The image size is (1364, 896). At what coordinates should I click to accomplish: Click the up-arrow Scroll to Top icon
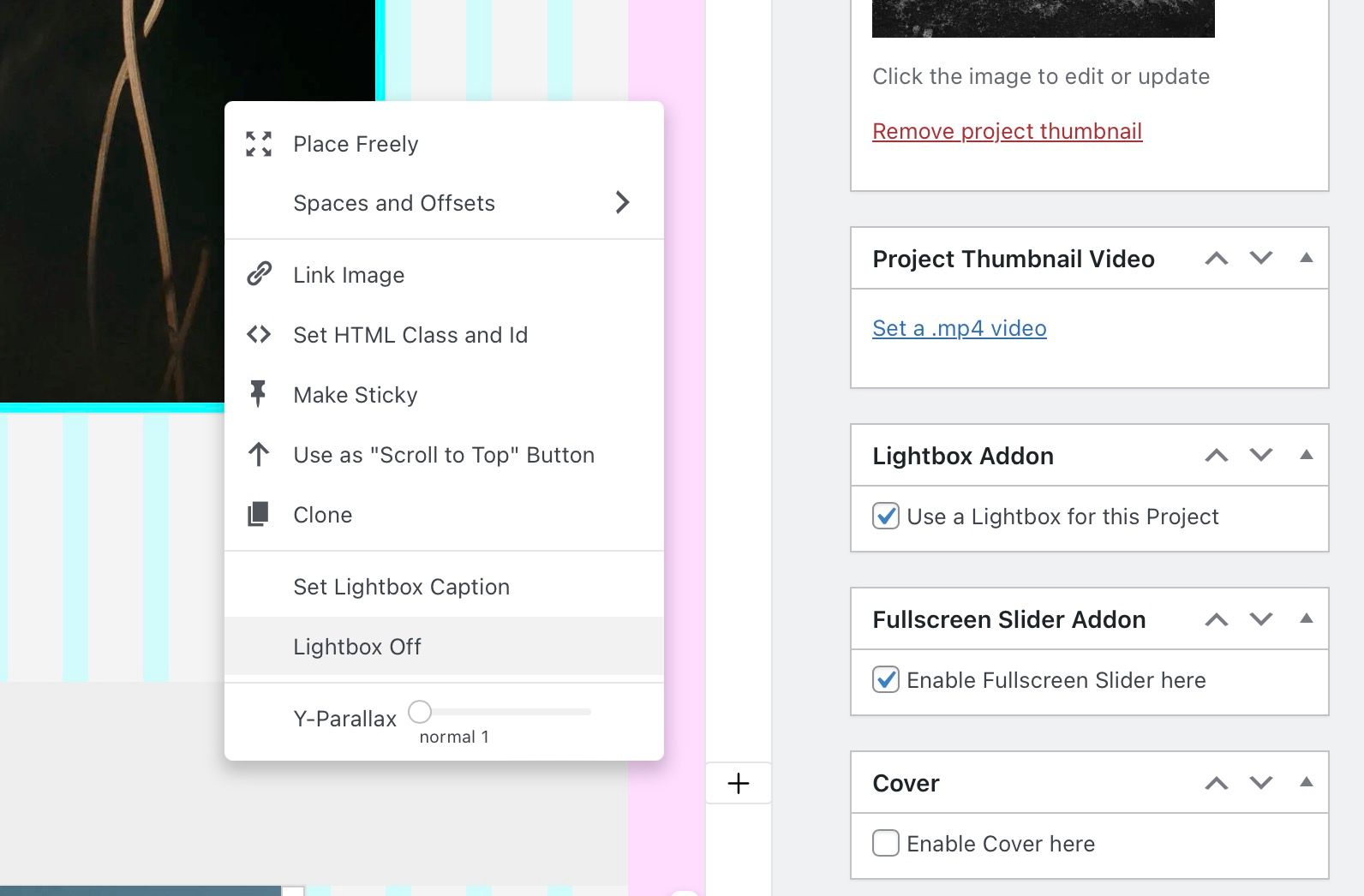259,454
